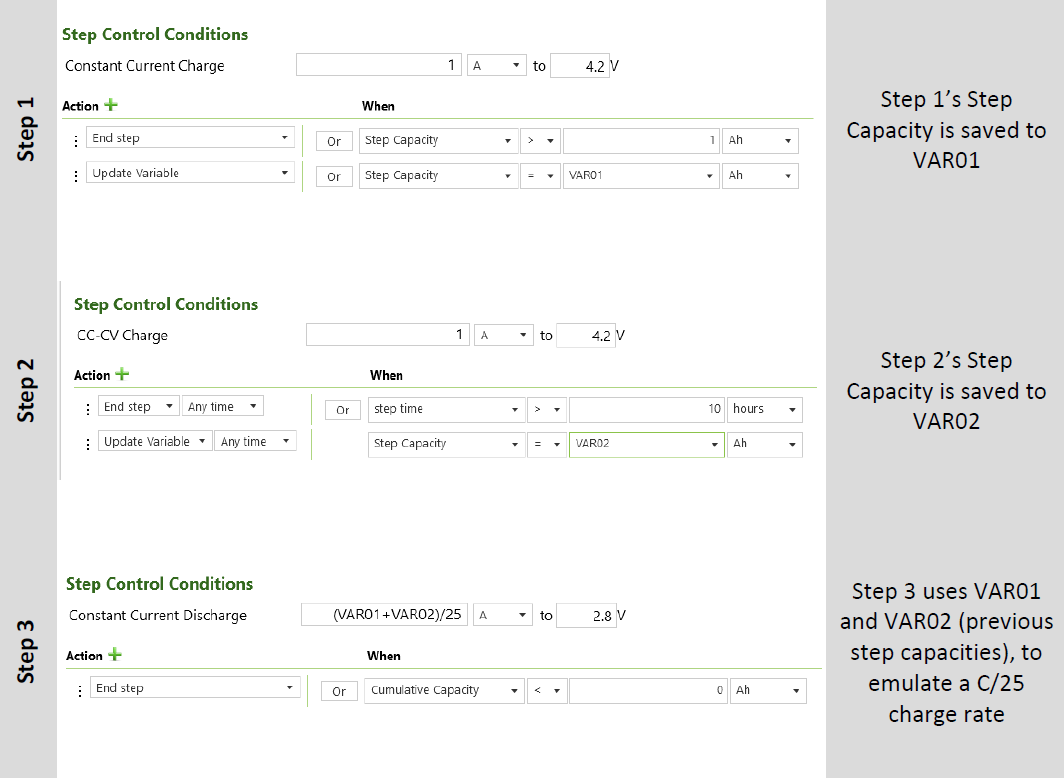Open the VAR02 variable dropdown
This screenshot has height=778, width=1064.
click(647, 444)
